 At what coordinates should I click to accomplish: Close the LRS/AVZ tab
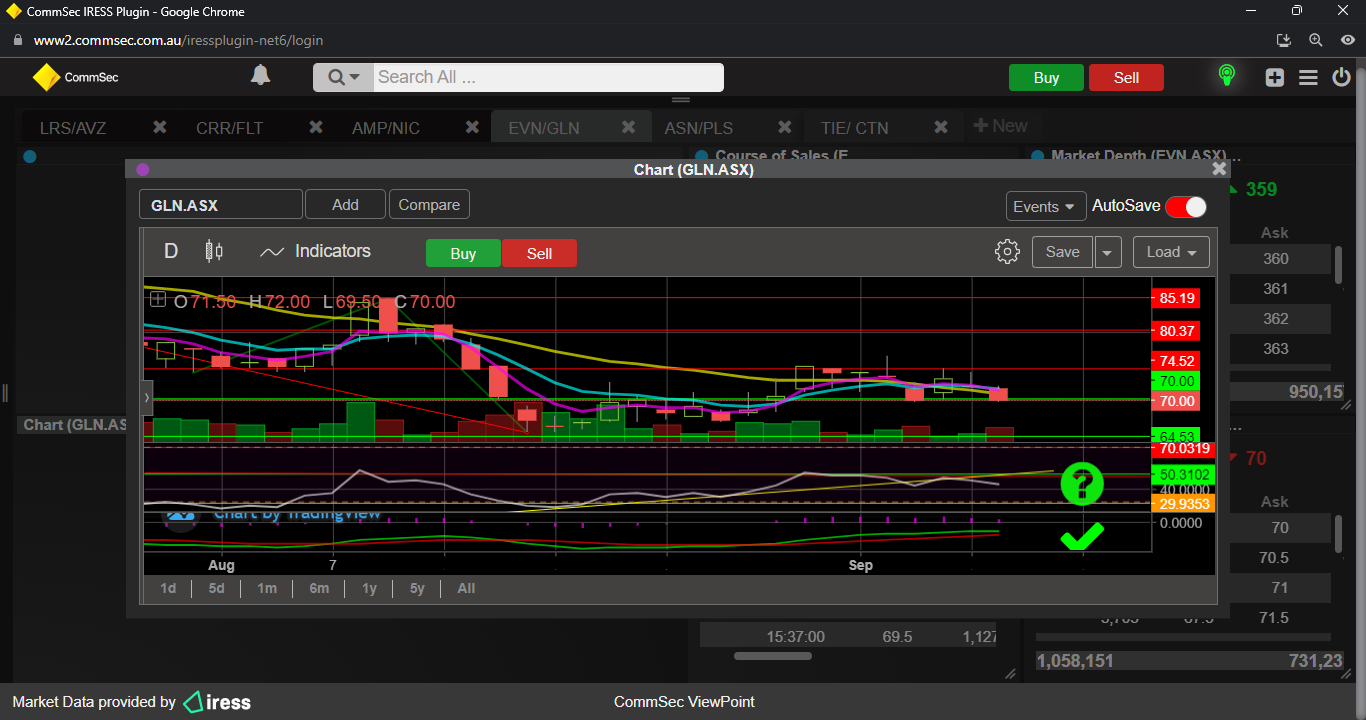[x=159, y=127]
